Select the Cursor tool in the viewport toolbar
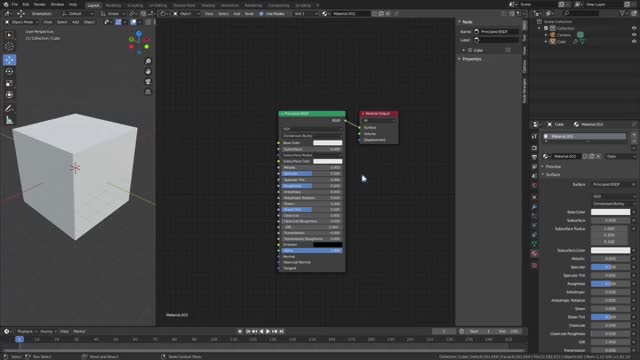 (x=9, y=47)
